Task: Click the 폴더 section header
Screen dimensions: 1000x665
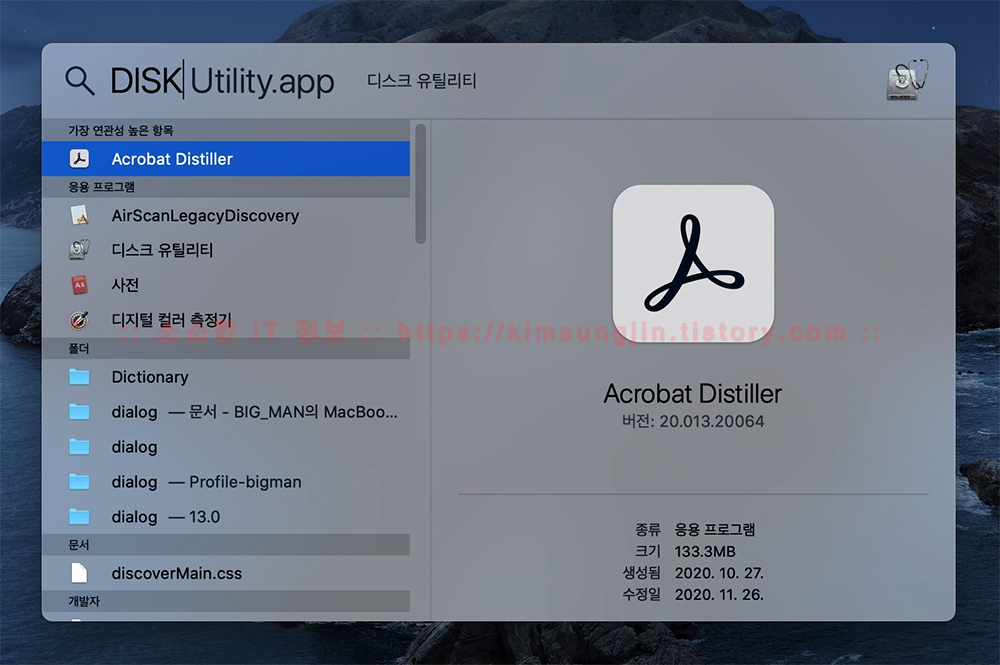Action: [226, 348]
